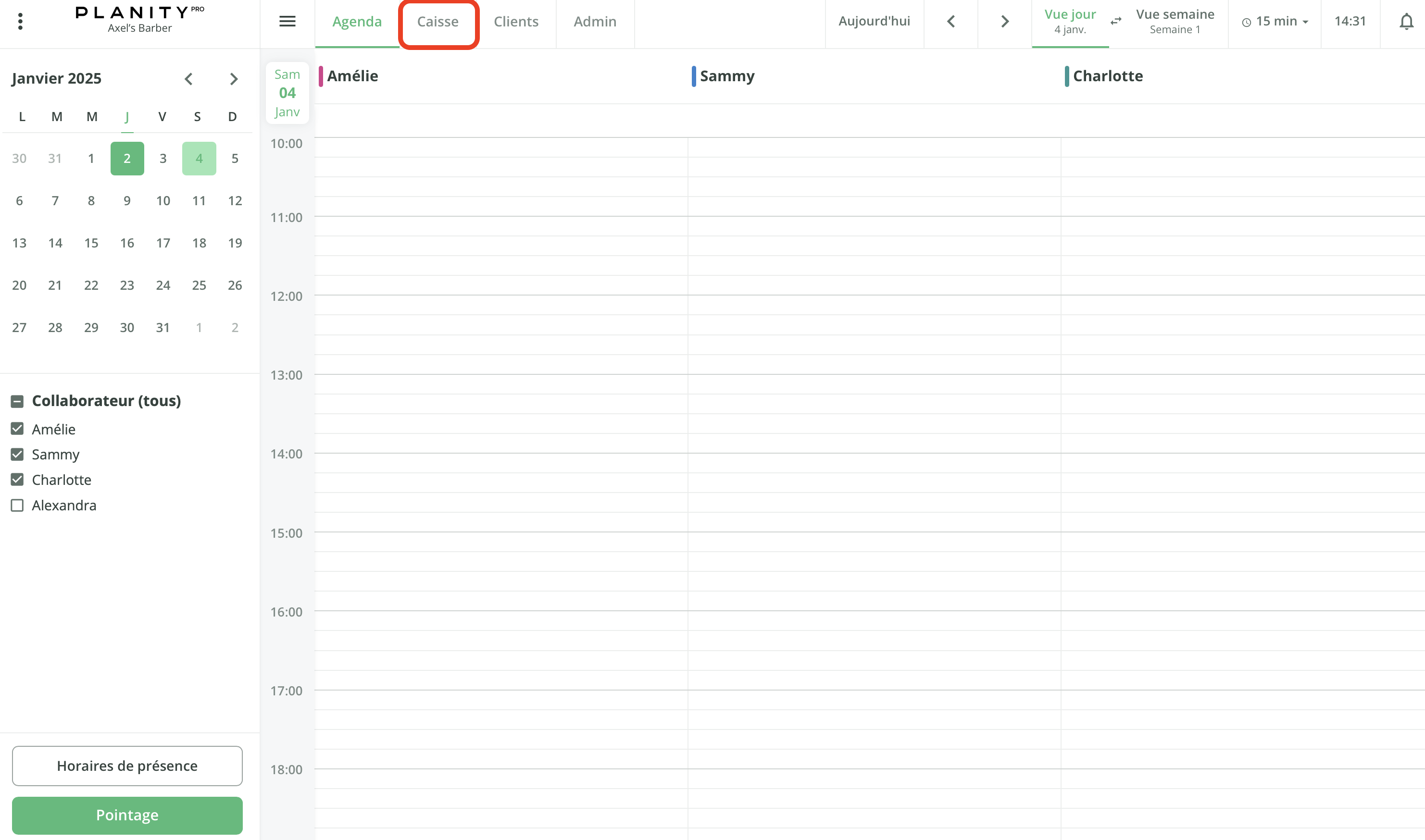Open the 15 min interval dropdown

click(1275, 22)
